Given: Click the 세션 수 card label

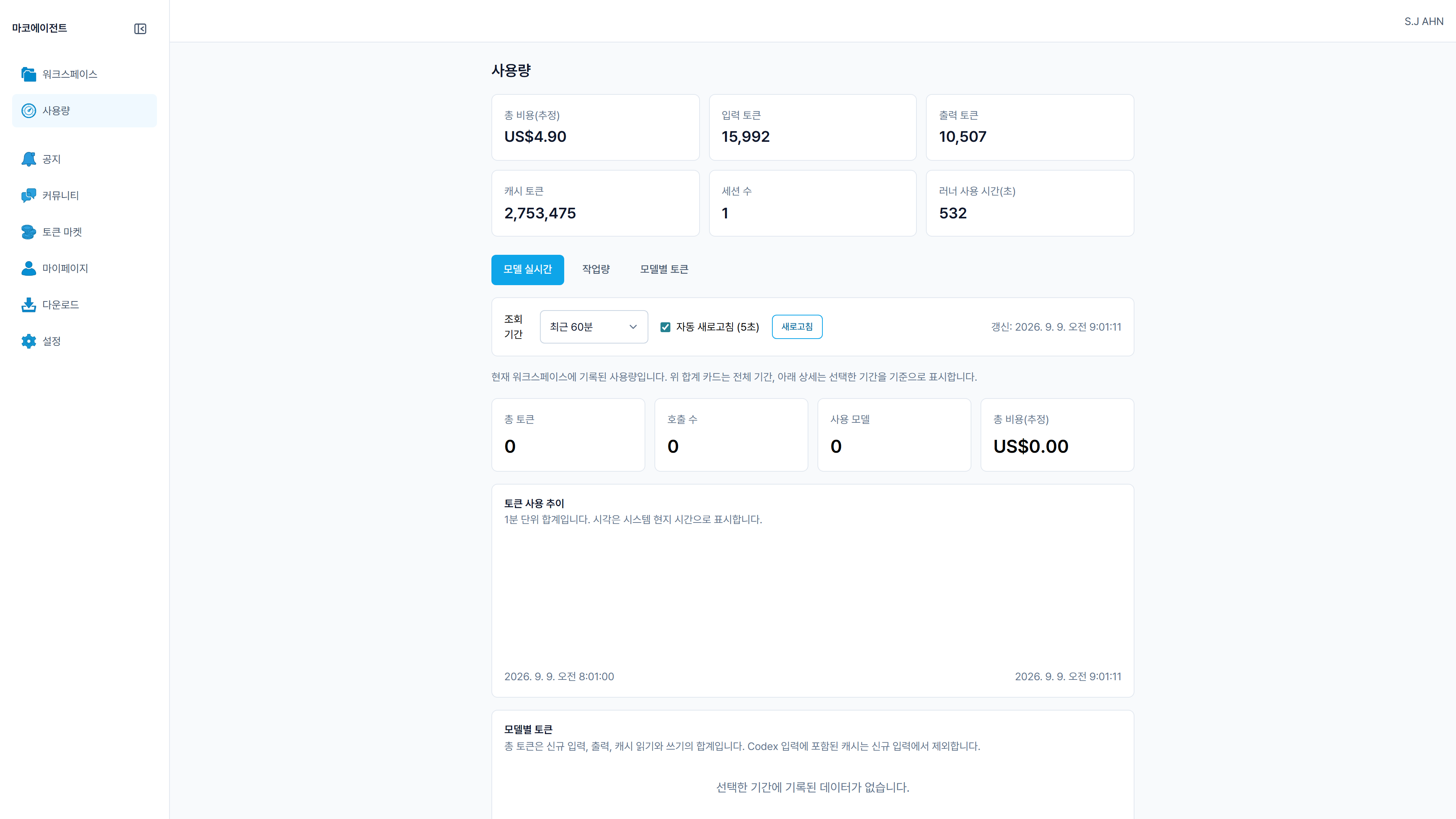Looking at the screenshot, I should coord(736,191).
